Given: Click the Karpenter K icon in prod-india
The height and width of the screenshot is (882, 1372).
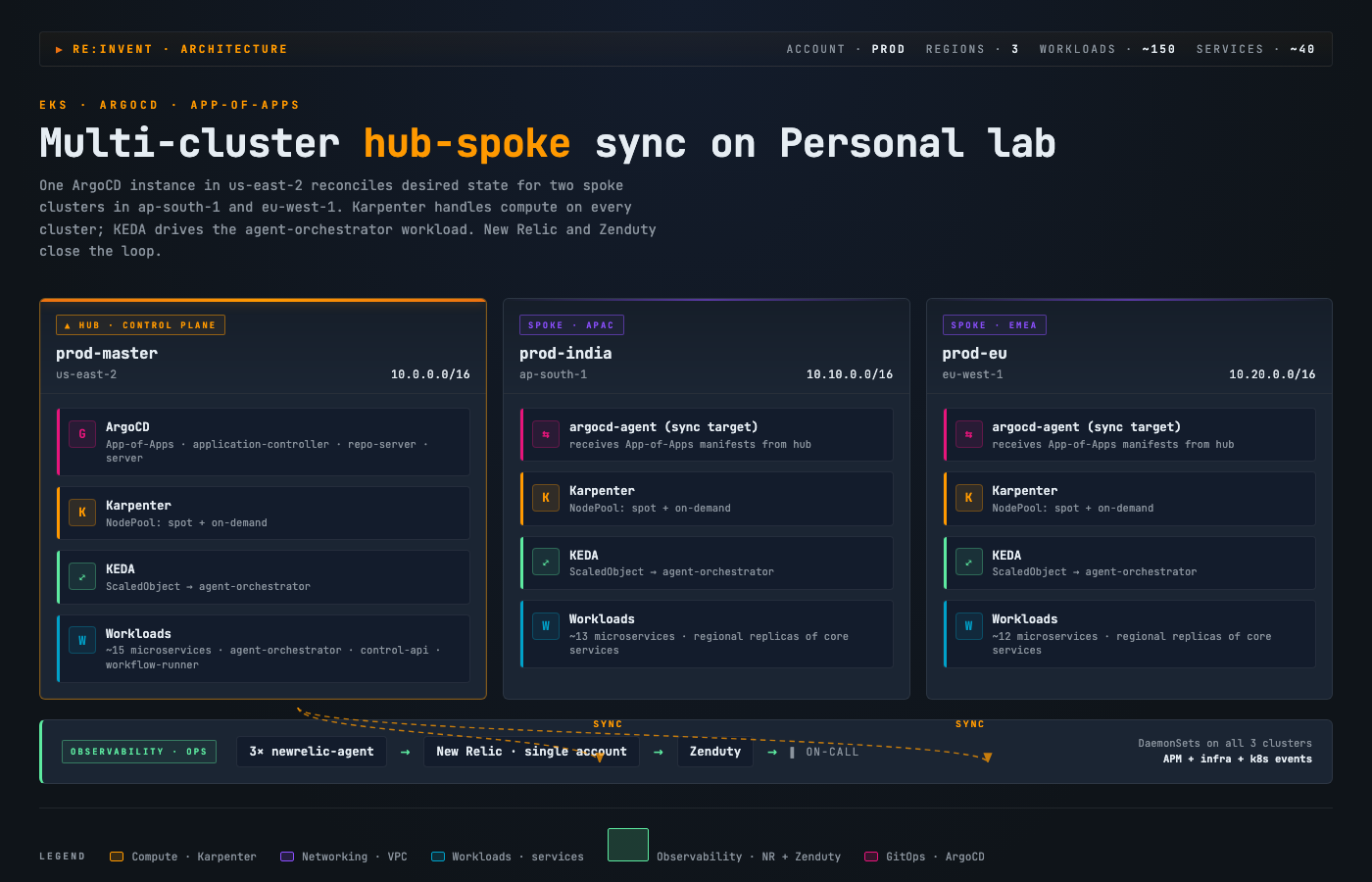Looking at the screenshot, I should tap(546, 498).
